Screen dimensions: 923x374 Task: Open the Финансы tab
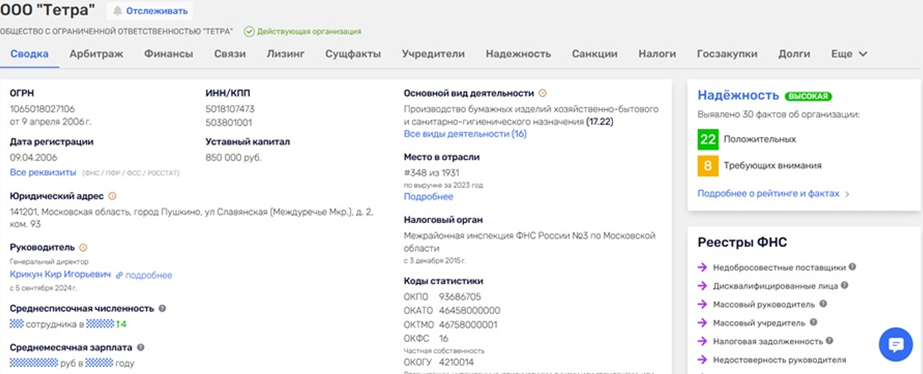(168, 54)
